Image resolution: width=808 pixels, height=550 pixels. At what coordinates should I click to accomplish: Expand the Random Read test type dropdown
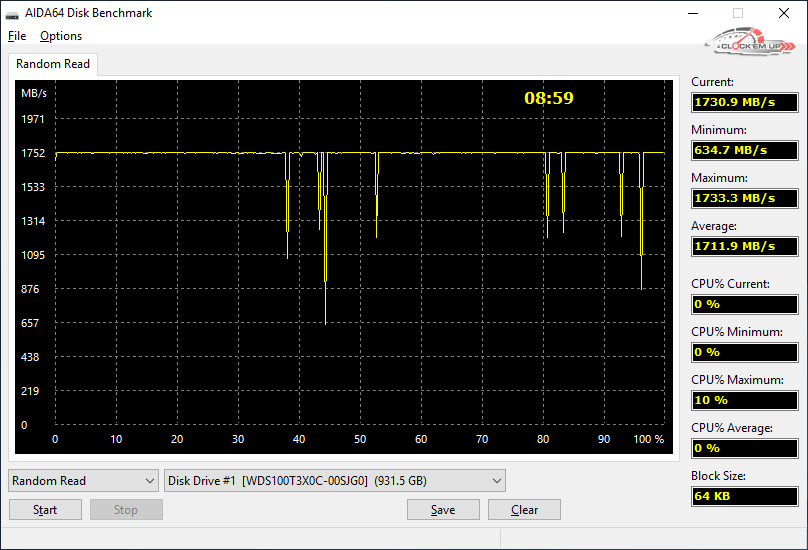click(83, 480)
